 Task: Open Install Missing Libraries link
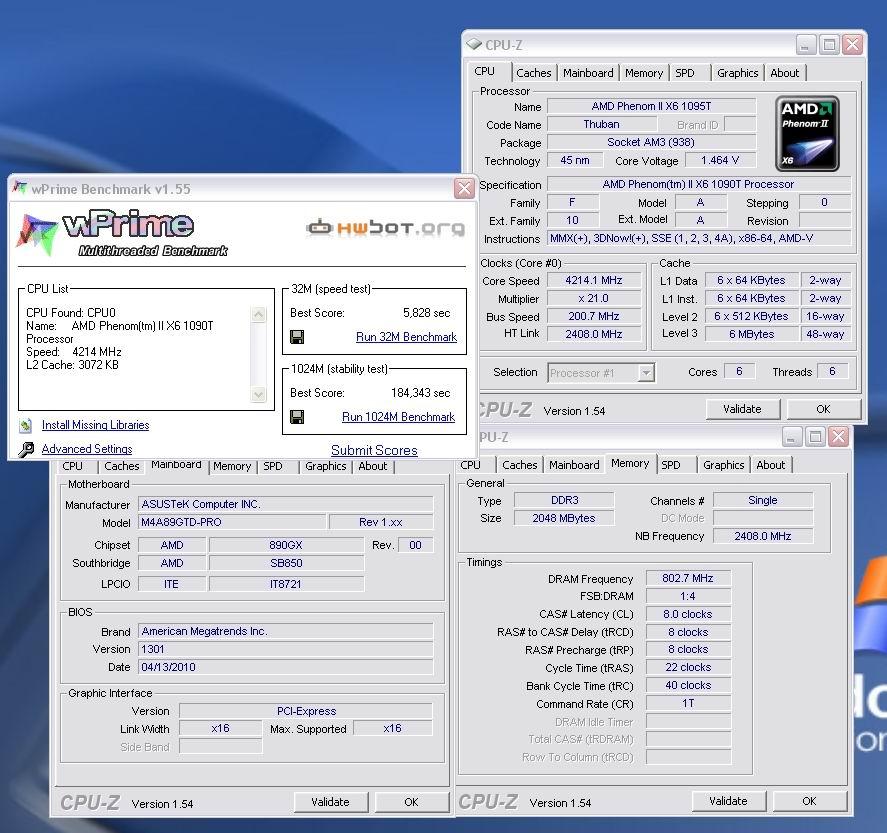point(96,425)
